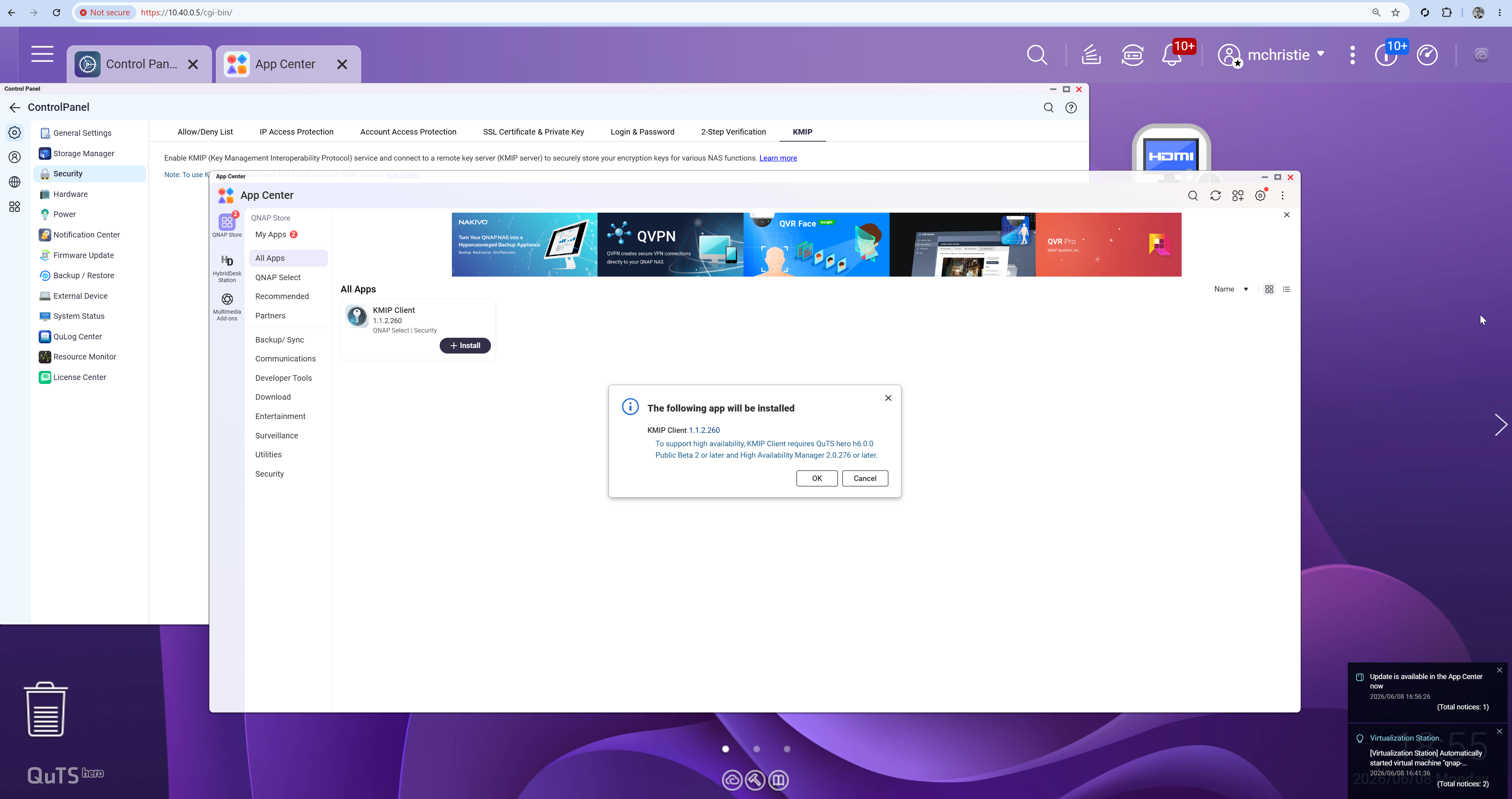Expand the mchristie user dropdown
This screenshot has height=799, width=1512.
[1321, 53]
